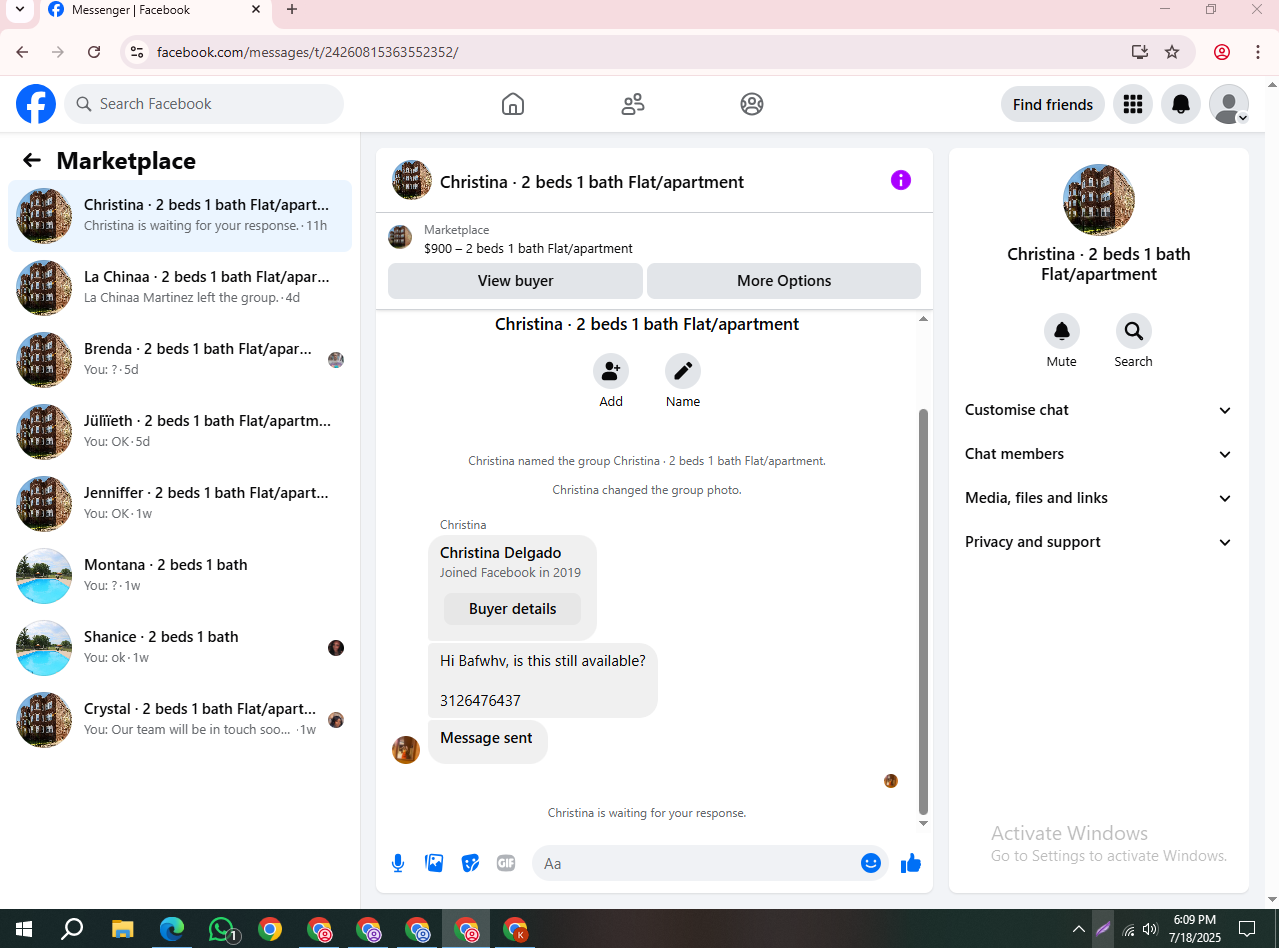This screenshot has width=1279, height=948.
Task: Open the Groups icon in top navigation
Action: coord(752,104)
